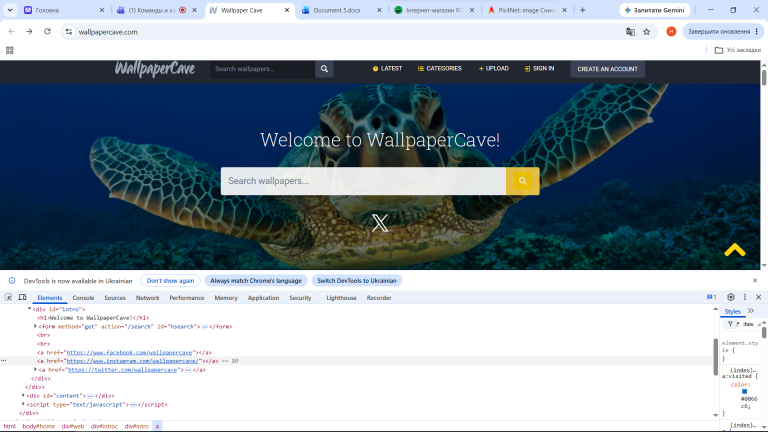Select the inspect element picker icon
This screenshot has height=432, width=768.
coord(8,297)
